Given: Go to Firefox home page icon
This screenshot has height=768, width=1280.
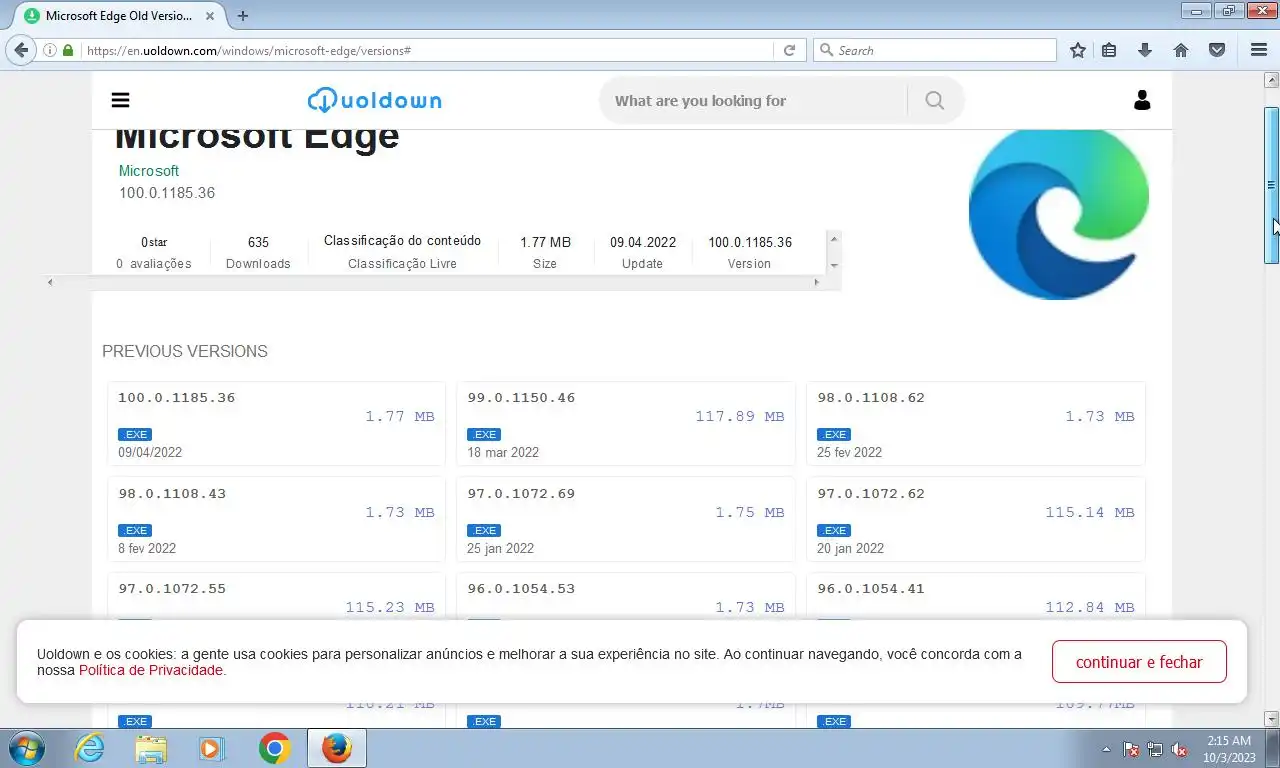Looking at the screenshot, I should point(1181,50).
